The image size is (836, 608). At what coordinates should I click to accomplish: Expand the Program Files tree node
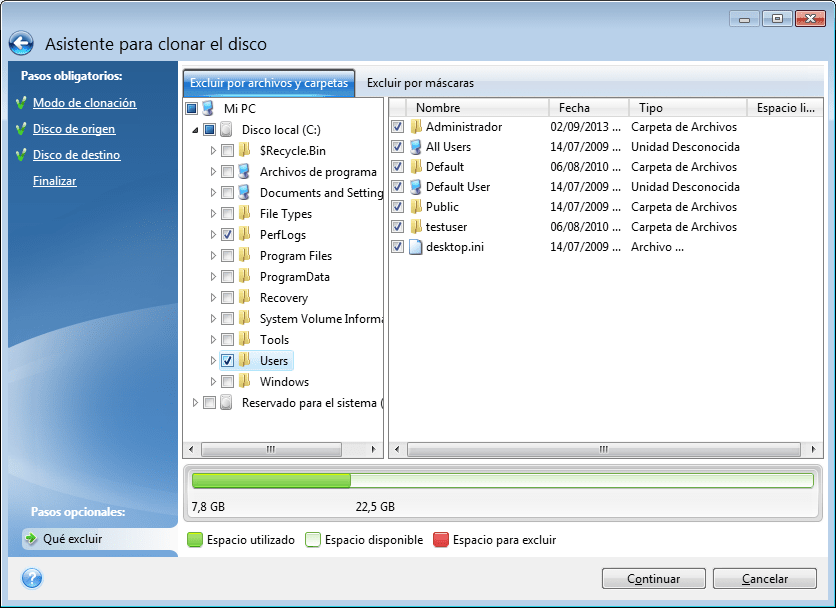(213, 256)
